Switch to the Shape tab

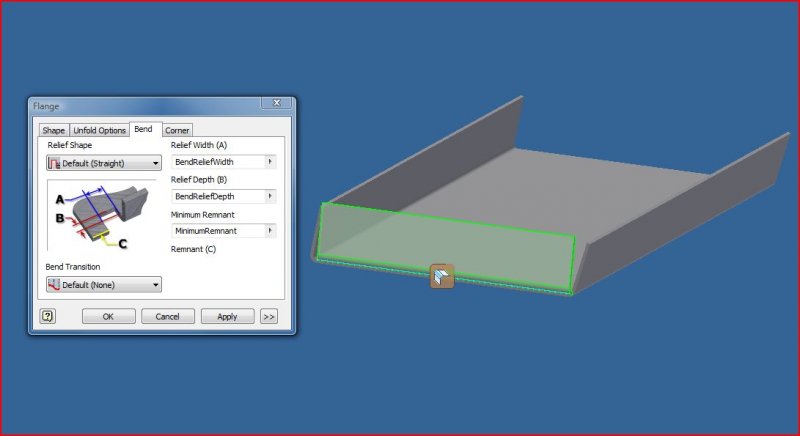(54, 131)
